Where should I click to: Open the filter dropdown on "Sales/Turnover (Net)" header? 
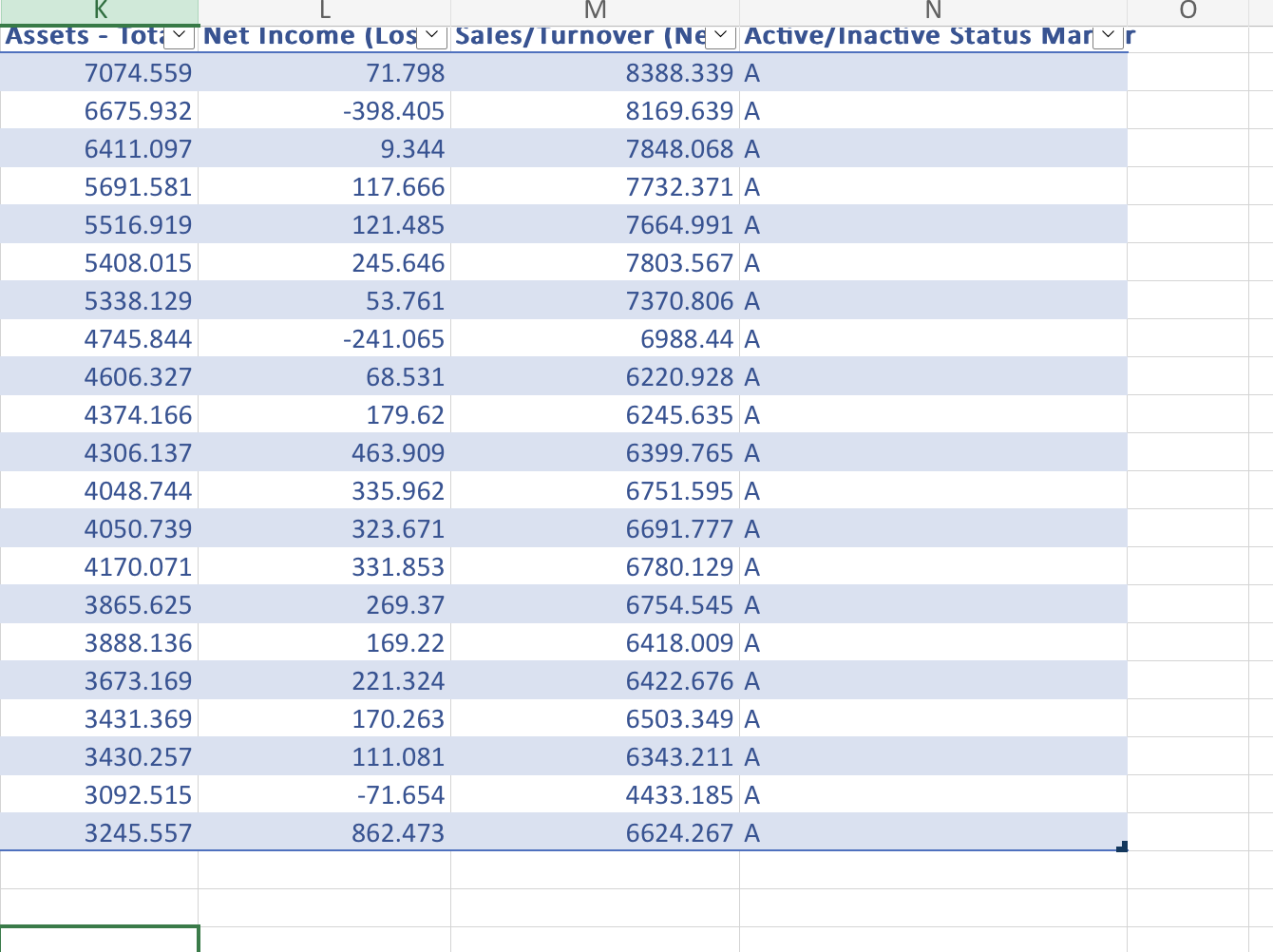tap(722, 35)
